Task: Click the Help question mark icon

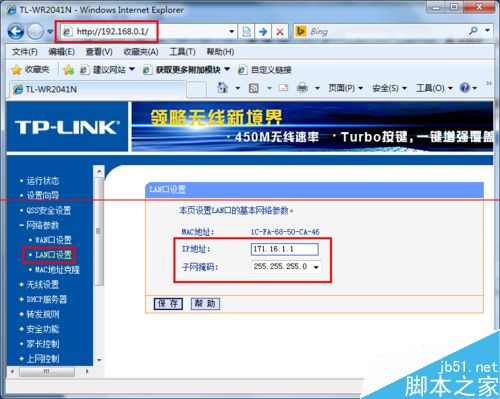Action: tap(465, 88)
